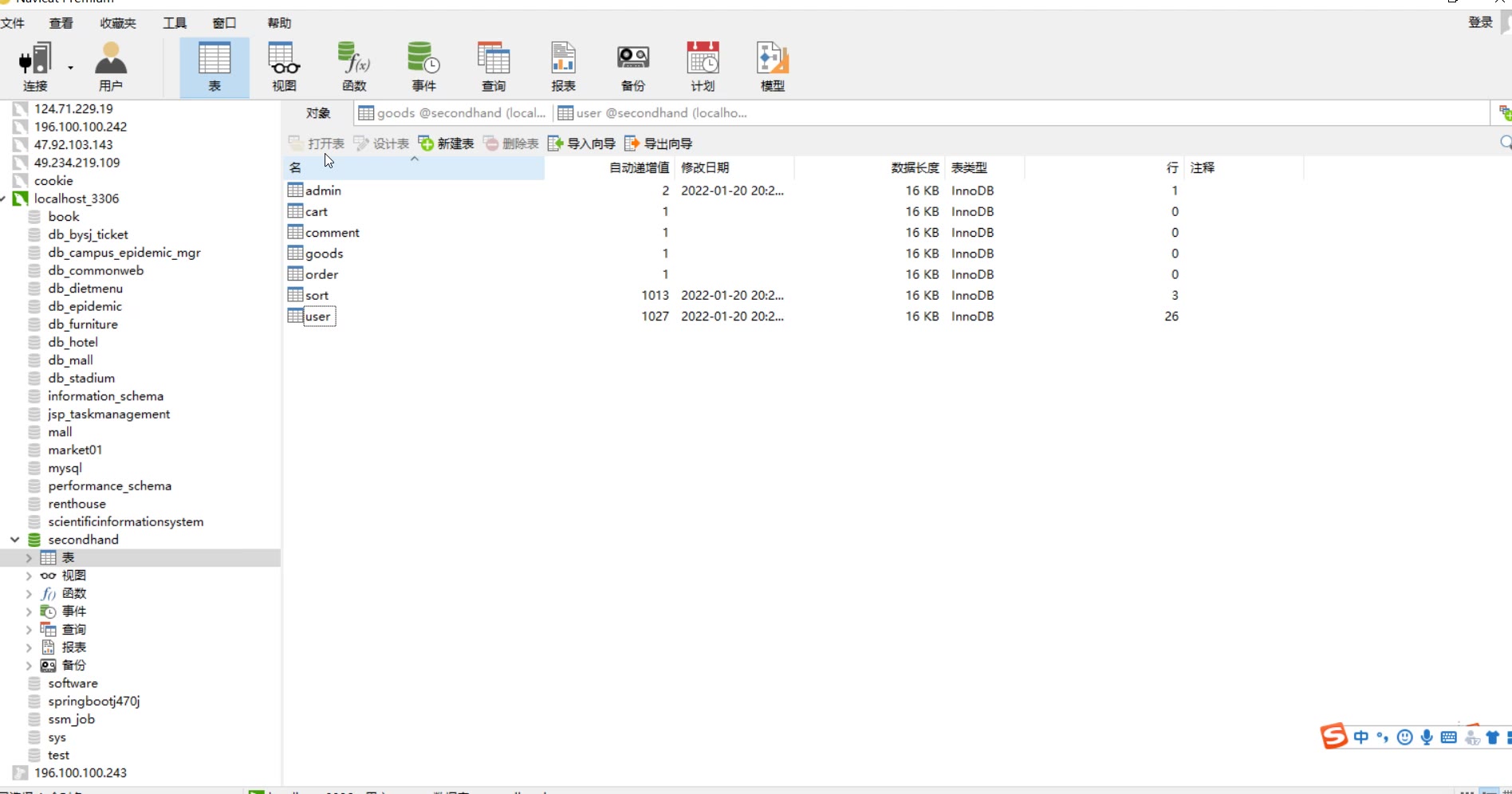The image size is (1512, 794).
Task: Open the 收藏夹 (Favorites) menu
Action: (118, 23)
